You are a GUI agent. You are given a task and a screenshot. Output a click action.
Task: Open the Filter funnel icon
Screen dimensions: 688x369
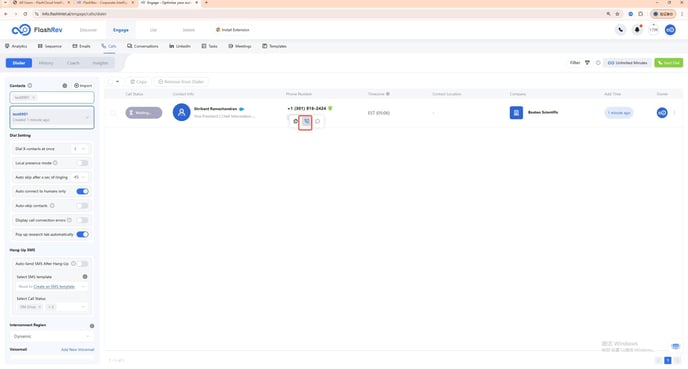(587, 63)
